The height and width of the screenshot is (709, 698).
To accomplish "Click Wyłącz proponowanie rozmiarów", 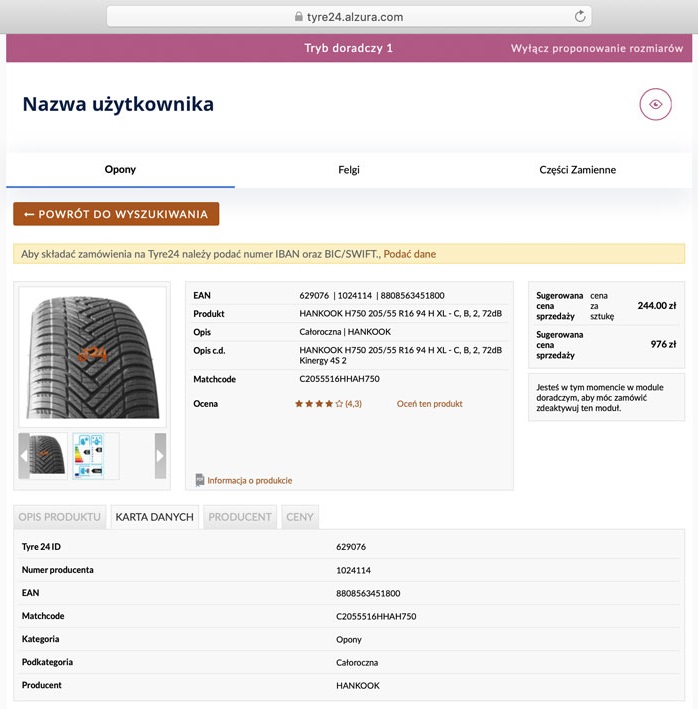I will pyautogui.click(x=597, y=48).
